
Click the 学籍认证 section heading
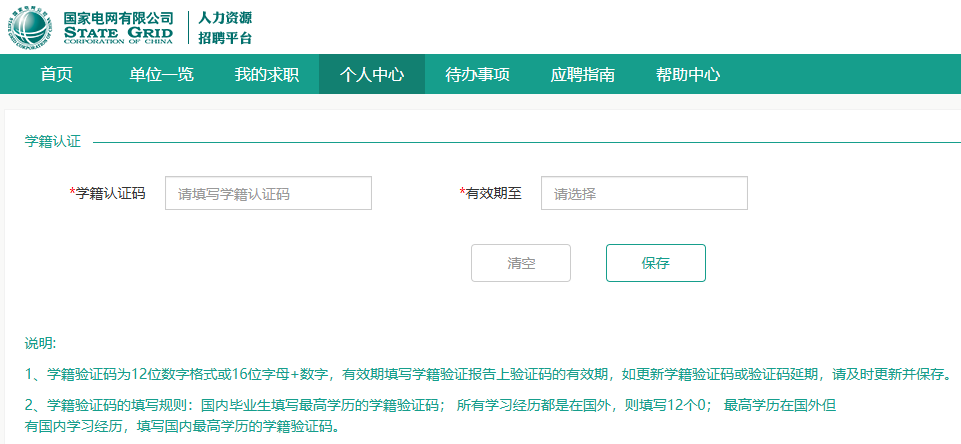click(x=52, y=142)
